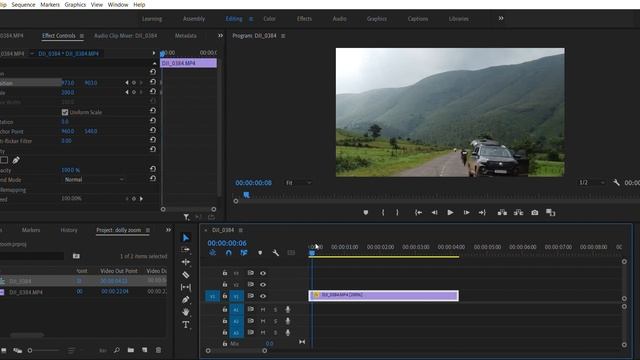Select the Slip tool

pyautogui.click(x=186, y=287)
